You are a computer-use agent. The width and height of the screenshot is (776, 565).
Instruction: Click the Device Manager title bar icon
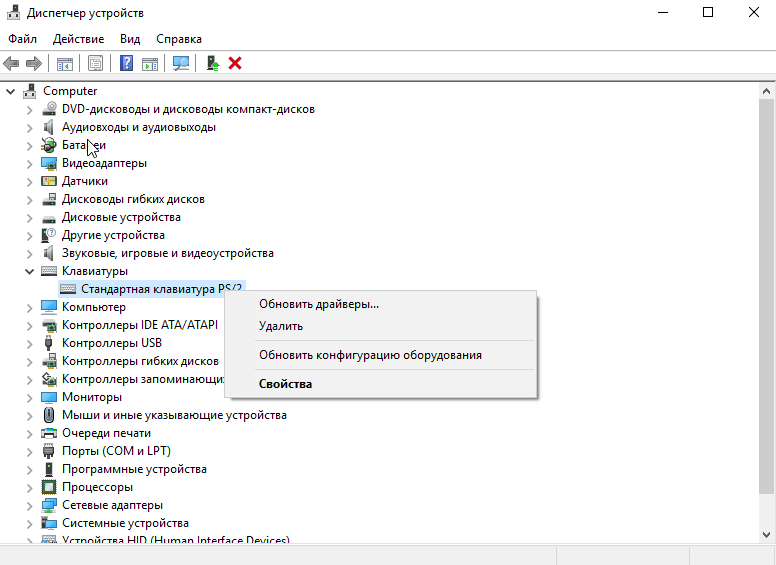13,12
